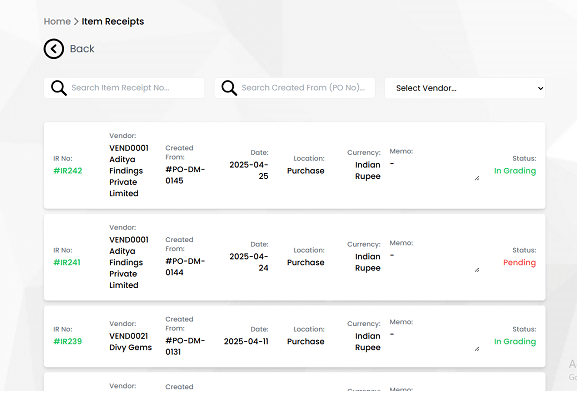Focus the Search Item Receipt No field
The height and width of the screenshot is (394, 577).
[124, 88]
